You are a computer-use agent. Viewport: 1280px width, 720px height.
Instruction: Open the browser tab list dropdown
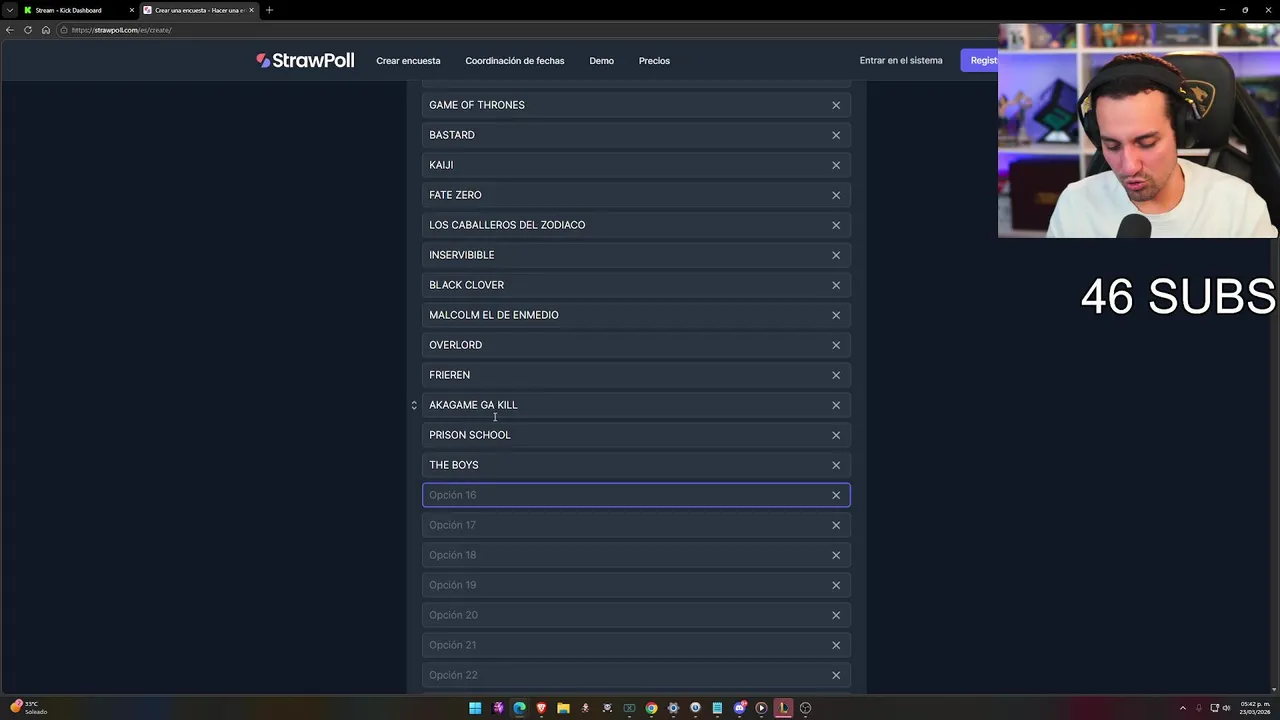click(9, 10)
